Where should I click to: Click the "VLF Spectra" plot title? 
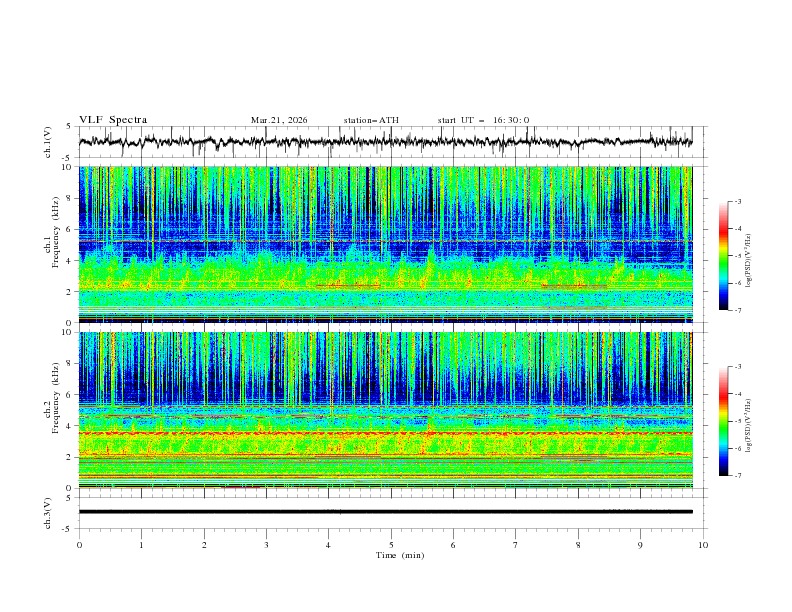tap(113, 120)
